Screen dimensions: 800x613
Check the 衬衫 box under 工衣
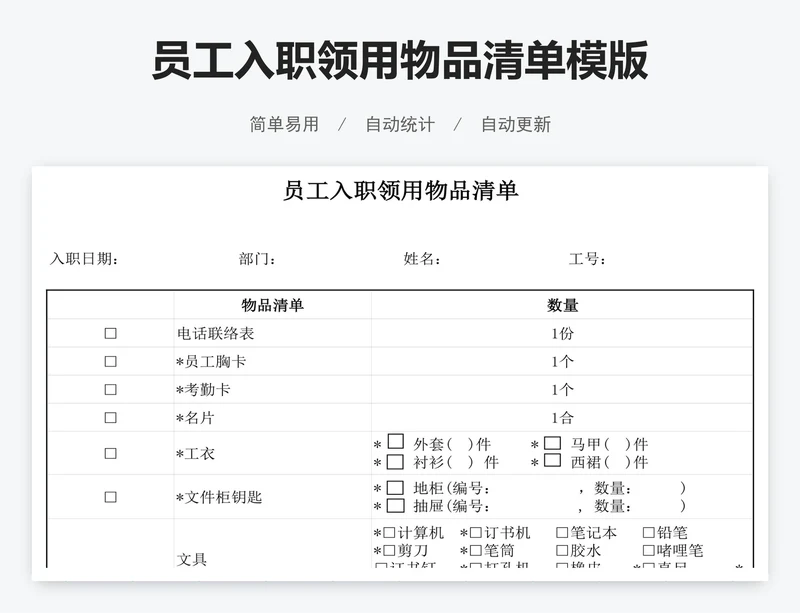(396, 461)
